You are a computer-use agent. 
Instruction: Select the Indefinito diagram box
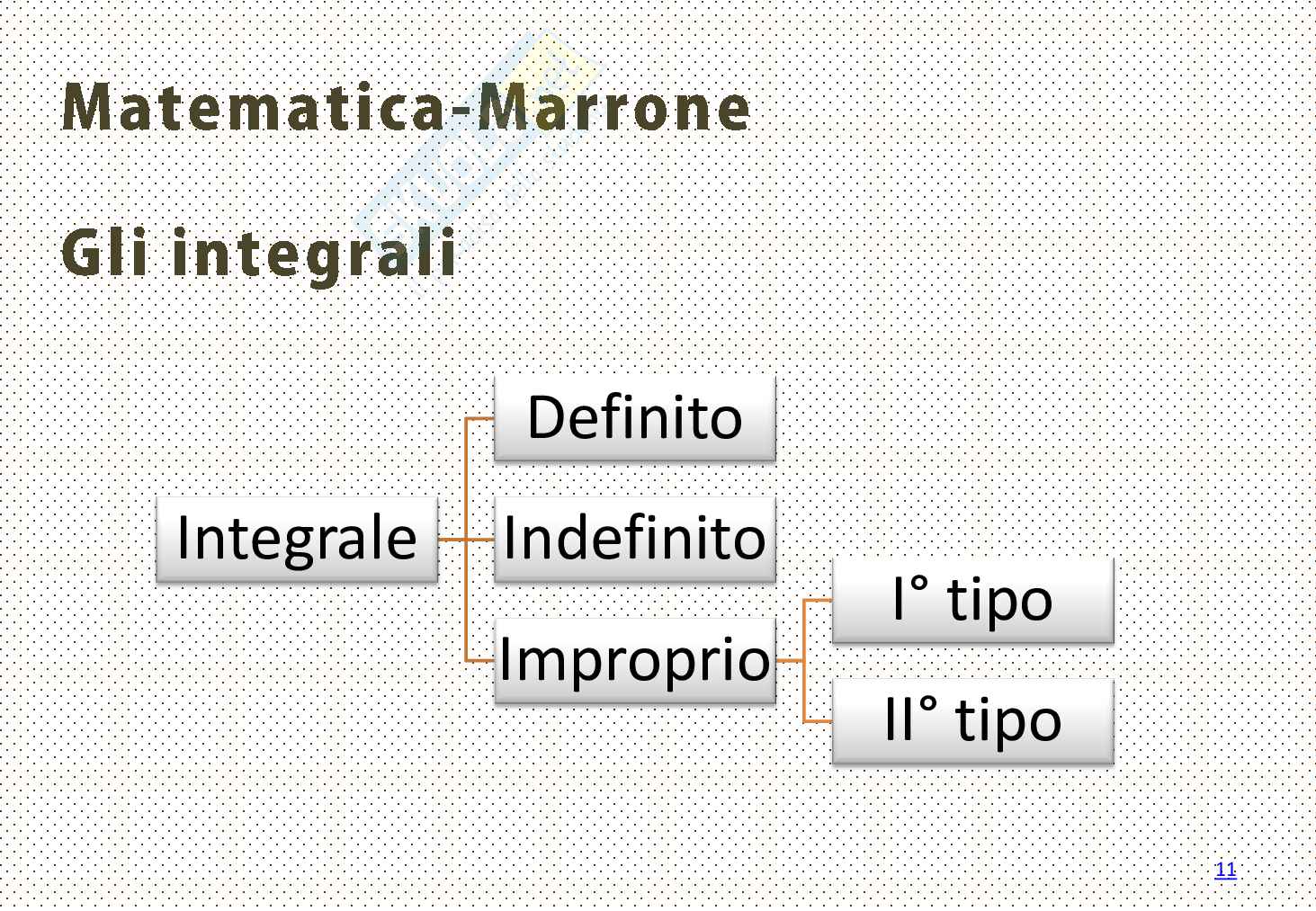click(634, 539)
